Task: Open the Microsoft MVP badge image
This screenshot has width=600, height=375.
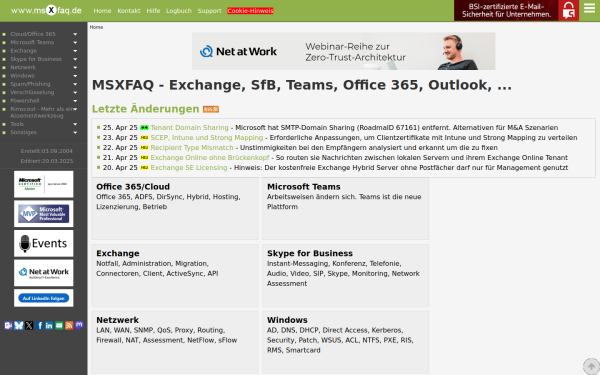Action: [x=44, y=214]
